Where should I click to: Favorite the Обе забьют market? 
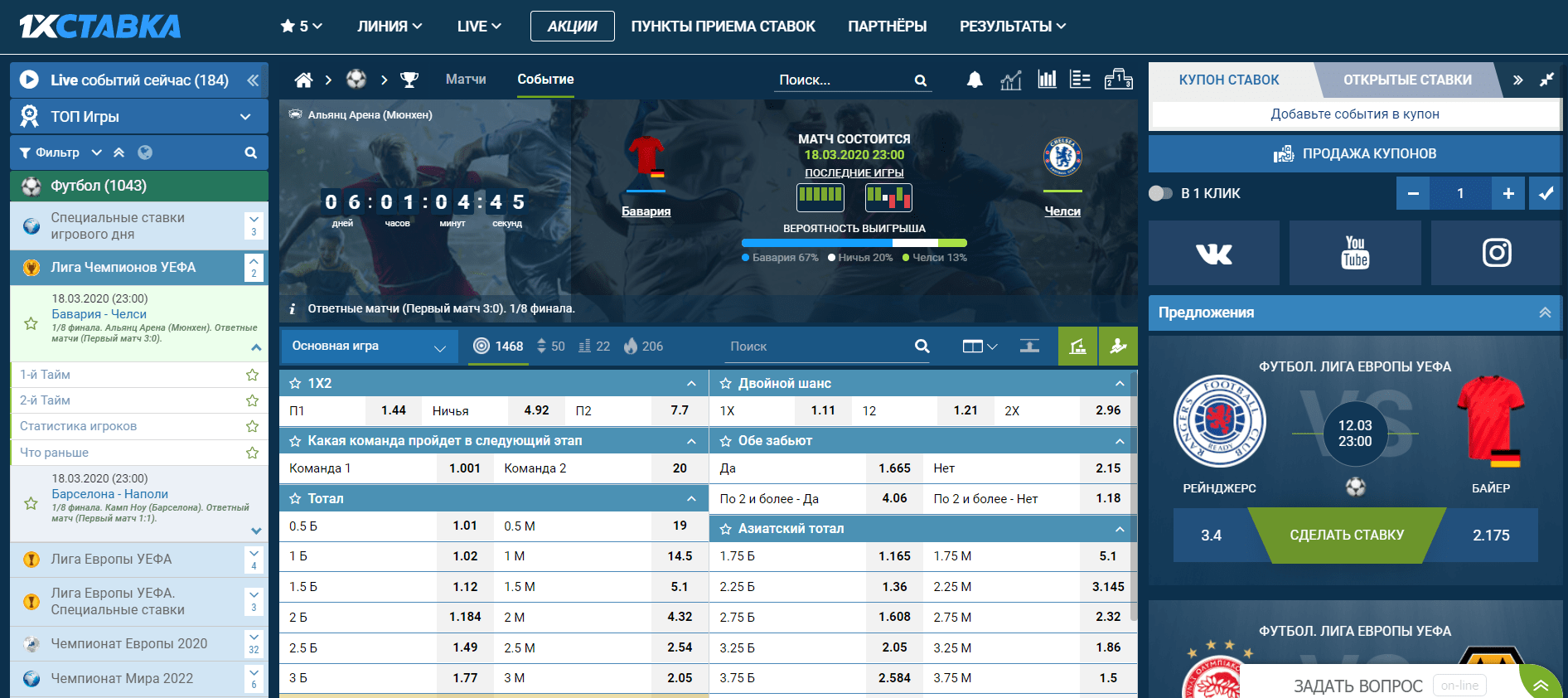click(725, 441)
